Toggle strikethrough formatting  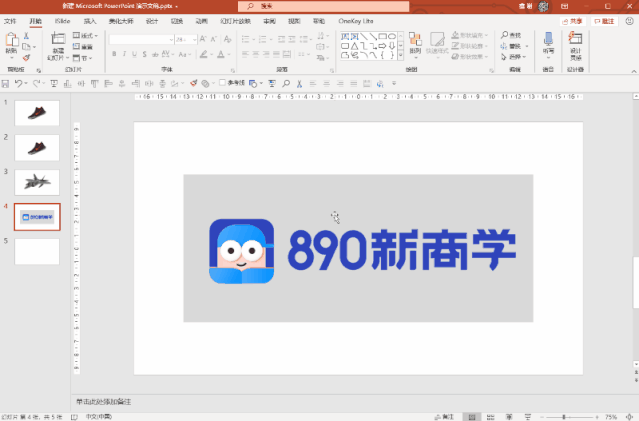point(155,54)
